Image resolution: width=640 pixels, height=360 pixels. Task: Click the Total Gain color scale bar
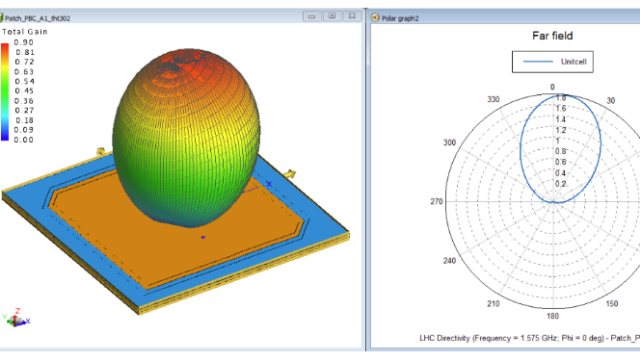point(5,92)
